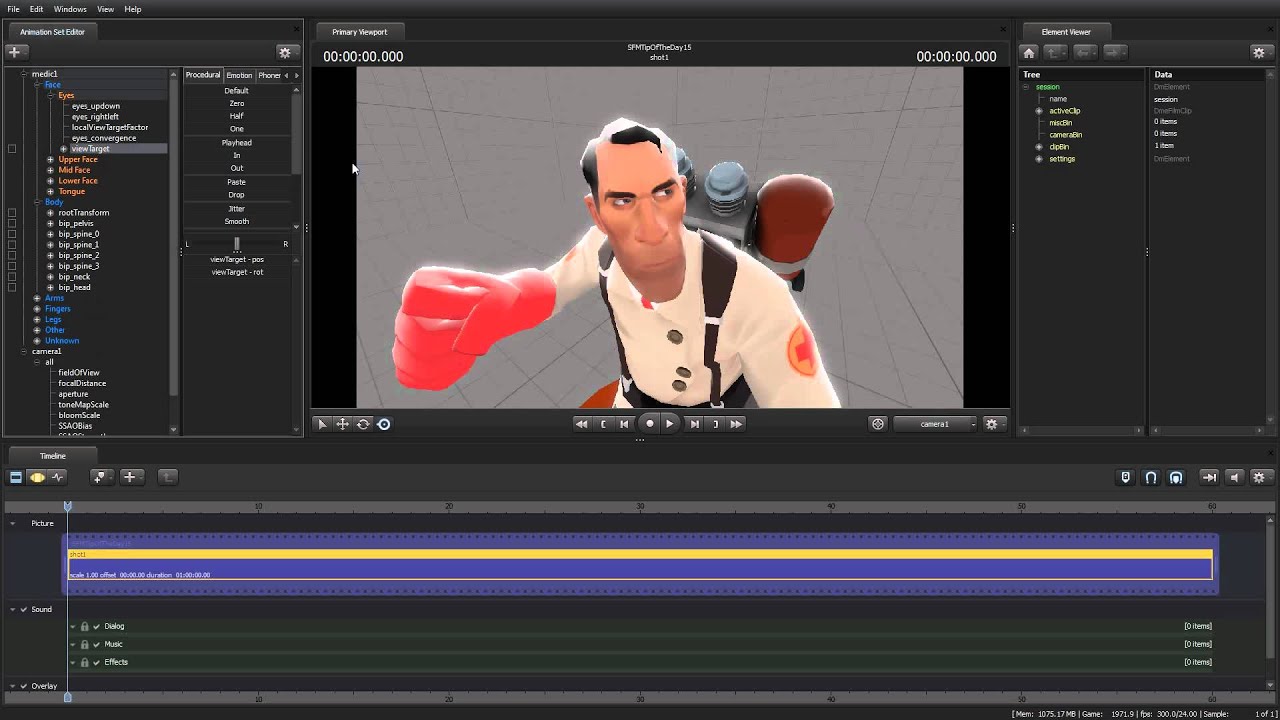Collapse the Eyes group
This screenshot has width=1280, height=720.
[x=50, y=96]
